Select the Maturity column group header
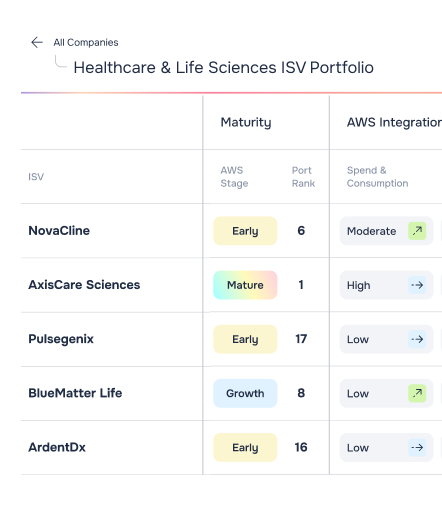Viewport: 442px width, 505px height. point(246,122)
